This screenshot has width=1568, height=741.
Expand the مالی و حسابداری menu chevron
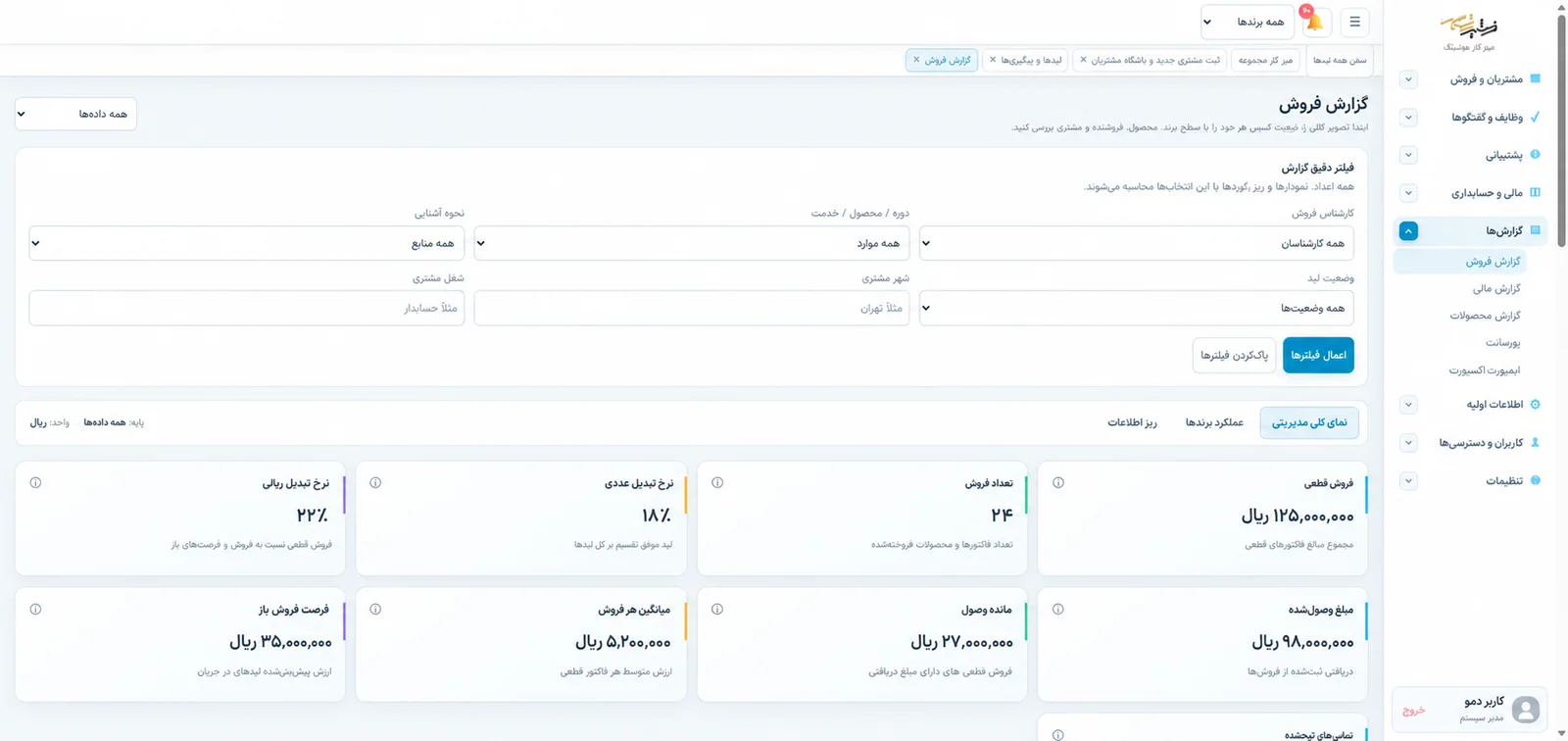point(1408,193)
